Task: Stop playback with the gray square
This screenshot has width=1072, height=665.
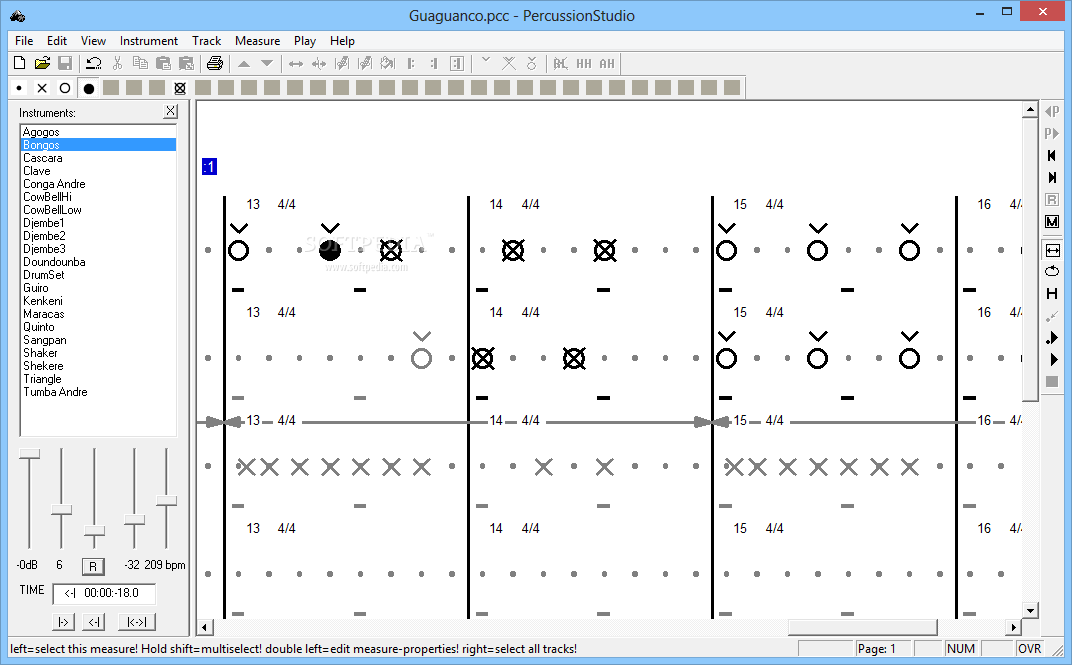Action: pos(1052,381)
